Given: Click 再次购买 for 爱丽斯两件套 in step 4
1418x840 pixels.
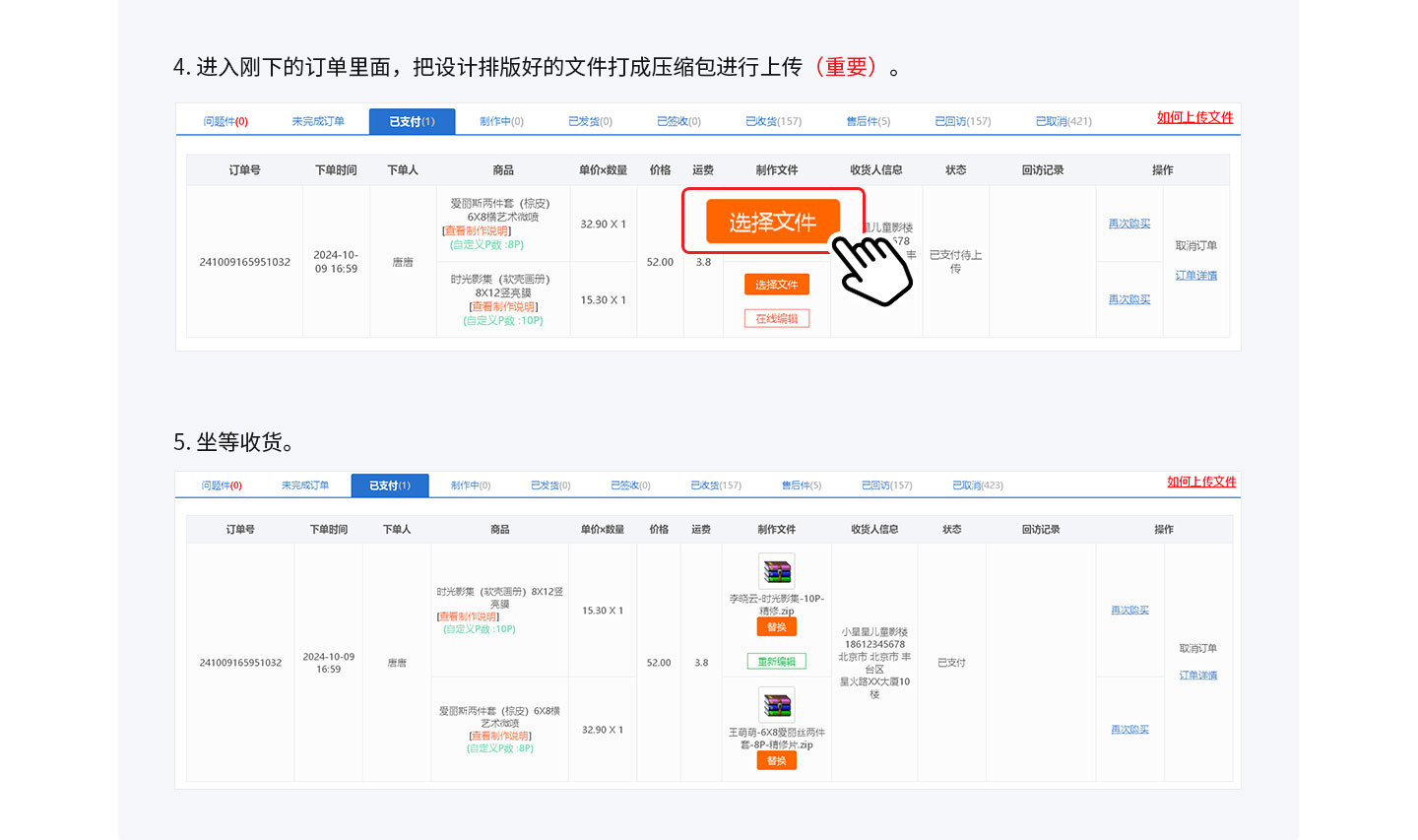Looking at the screenshot, I should (x=1128, y=224).
